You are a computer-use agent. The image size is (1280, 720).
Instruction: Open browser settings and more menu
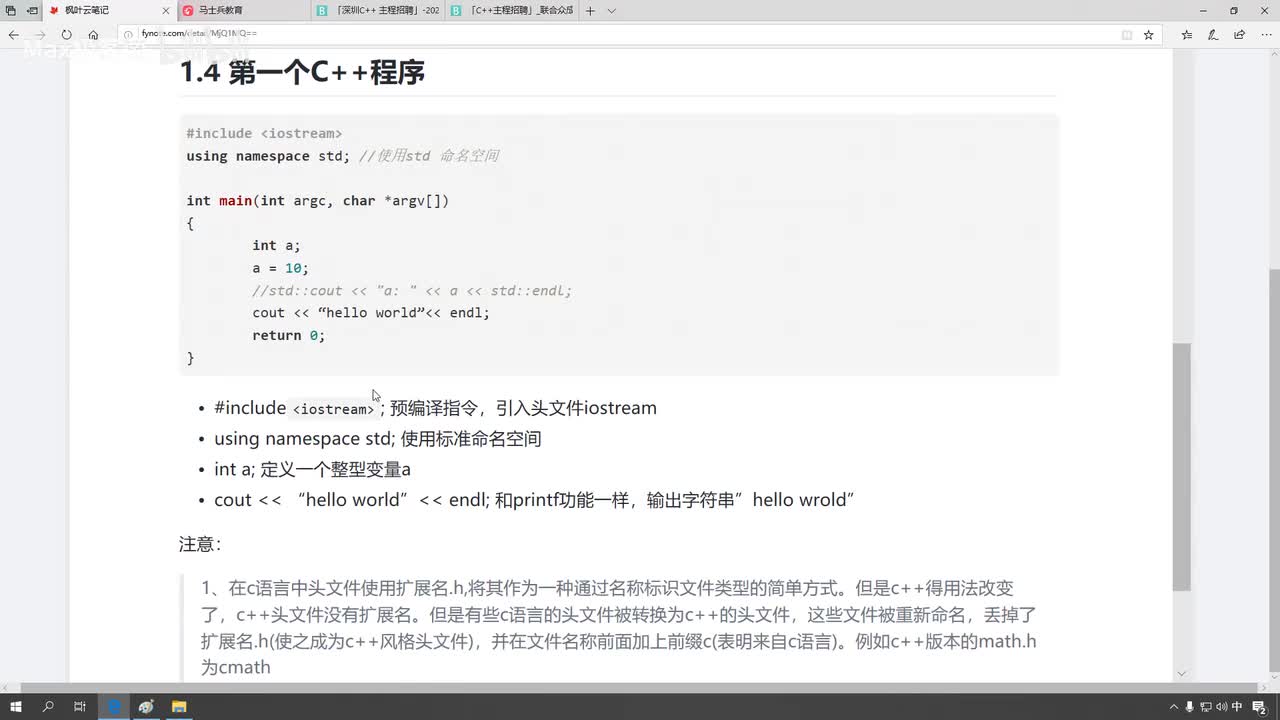1265,34
